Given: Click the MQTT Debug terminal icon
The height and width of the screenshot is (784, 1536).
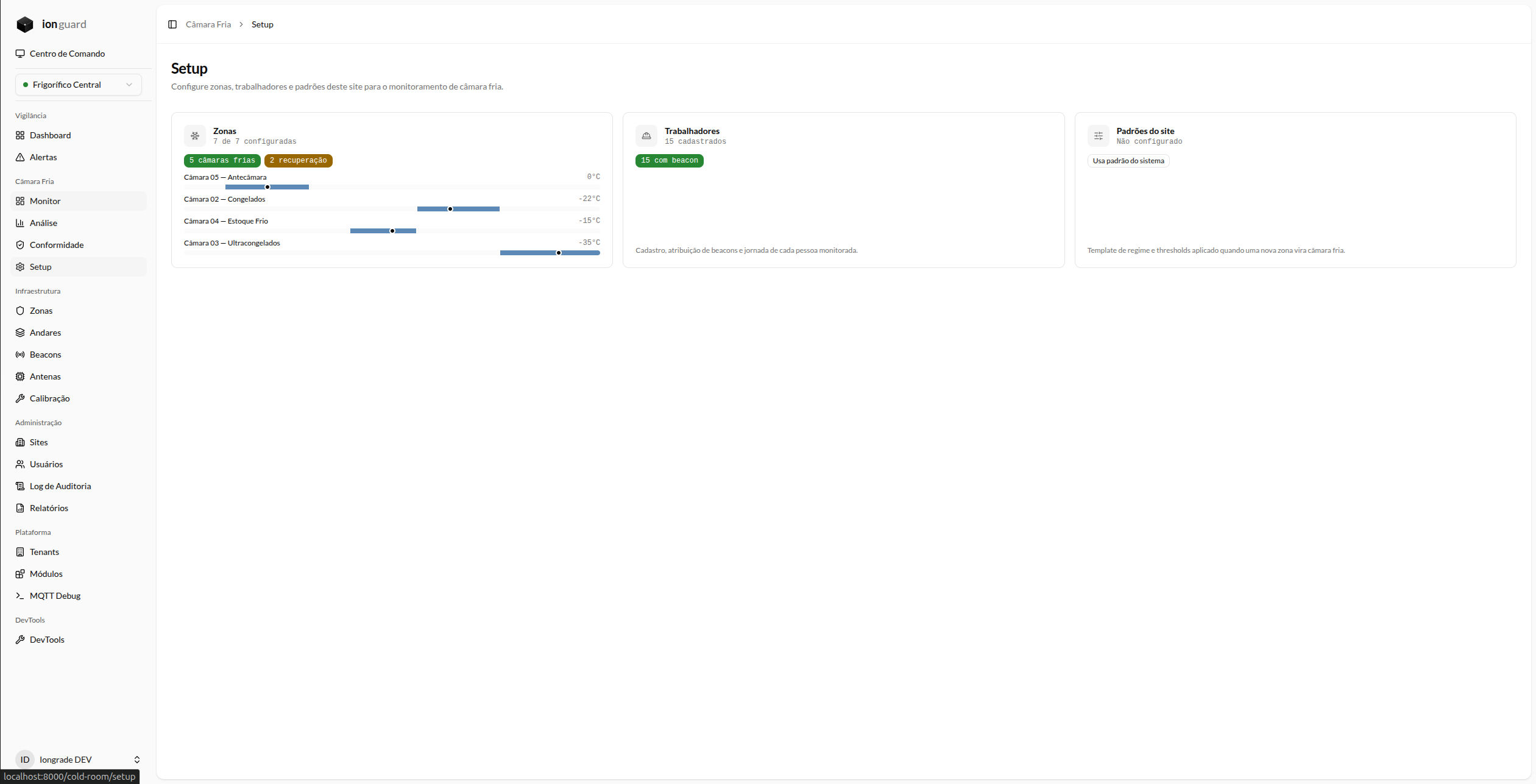Looking at the screenshot, I should (20, 596).
